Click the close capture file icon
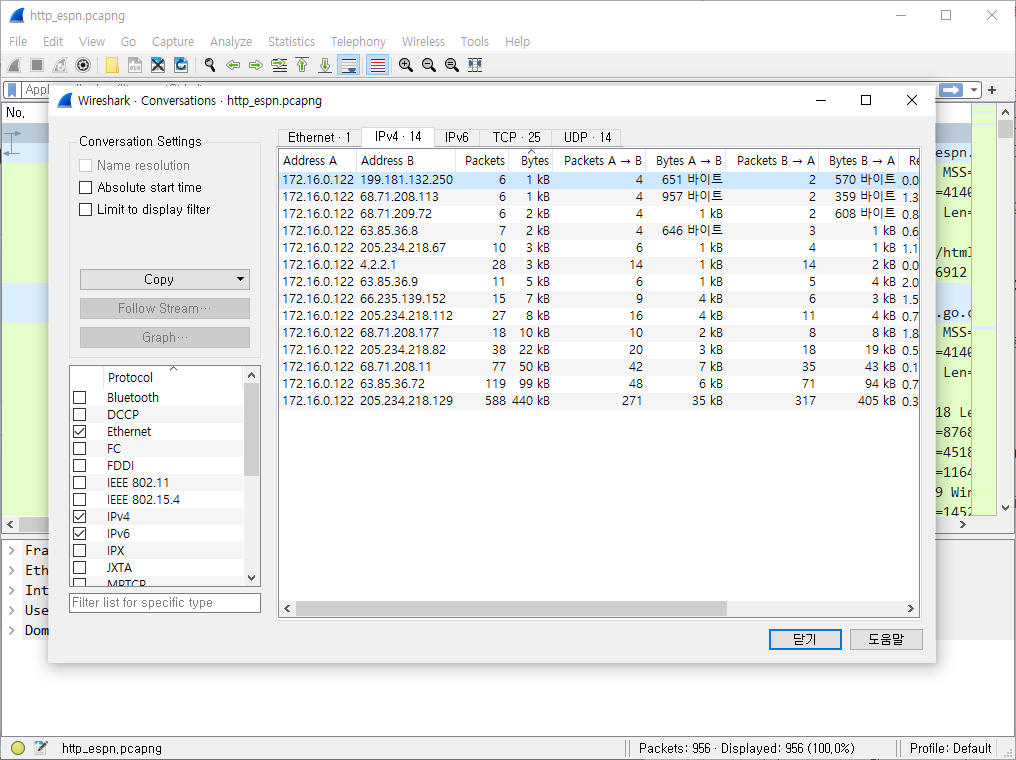Viewport: 1016px width, 760px height. [158, 65]
